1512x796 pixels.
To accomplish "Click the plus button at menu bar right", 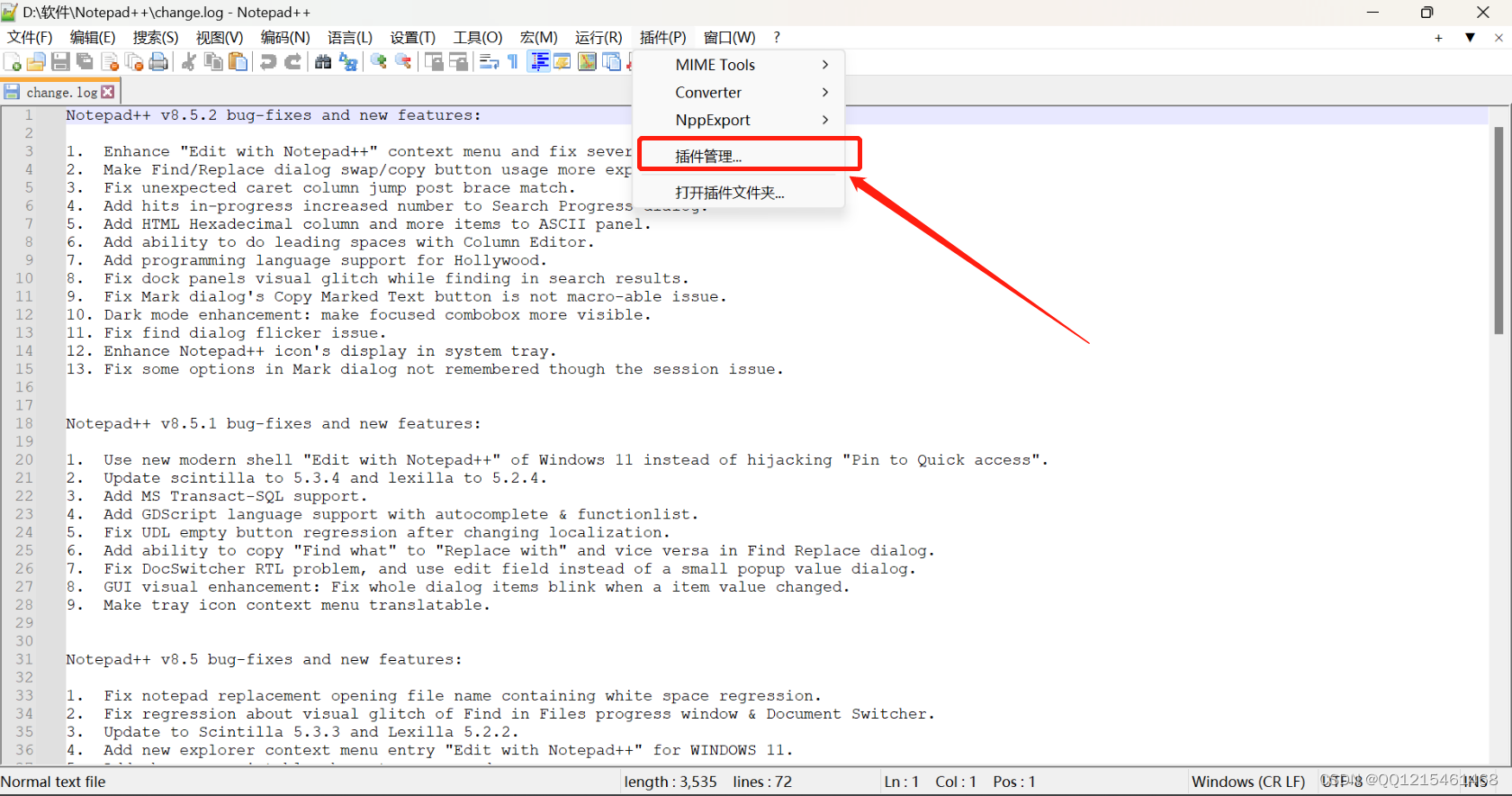I will click(x=1438, y=38).
